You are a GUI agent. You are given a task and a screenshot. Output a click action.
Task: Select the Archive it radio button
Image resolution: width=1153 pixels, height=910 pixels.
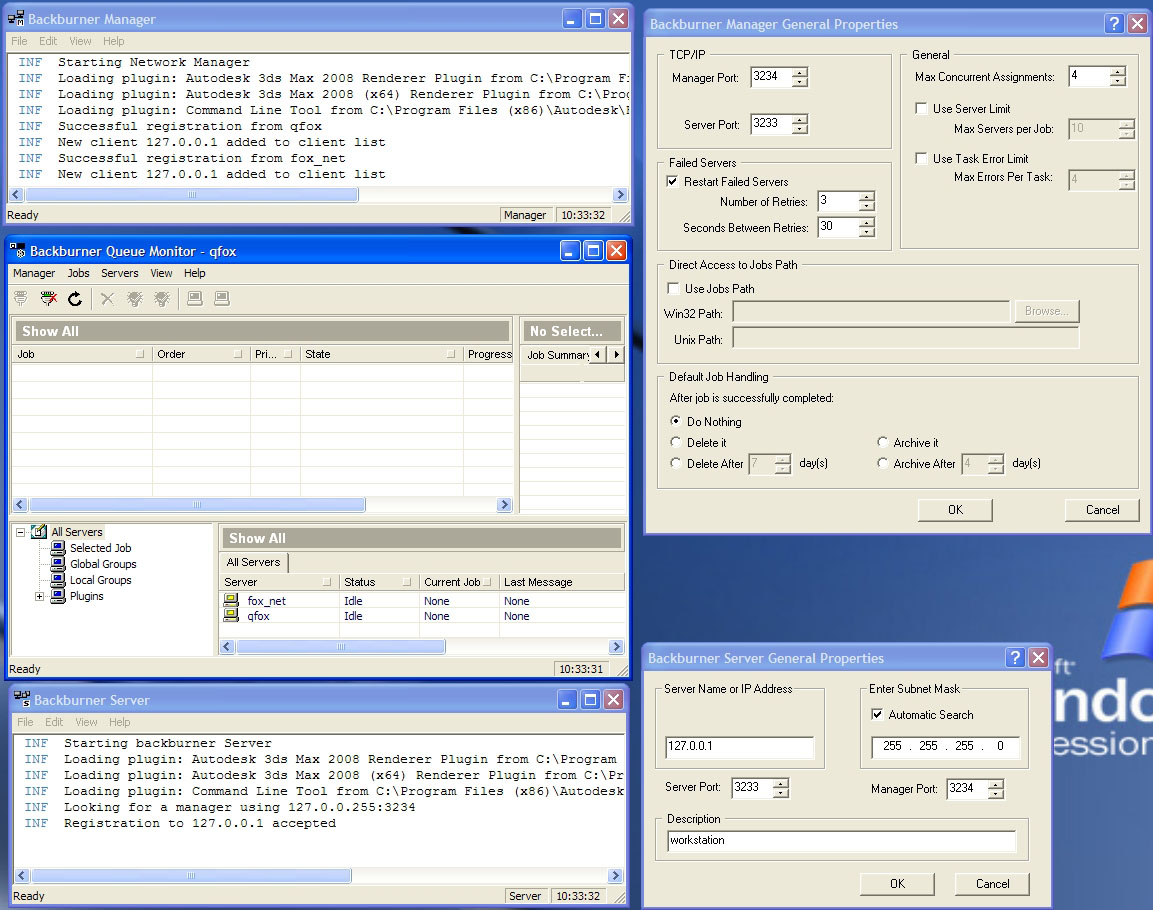tap(882, 443)
